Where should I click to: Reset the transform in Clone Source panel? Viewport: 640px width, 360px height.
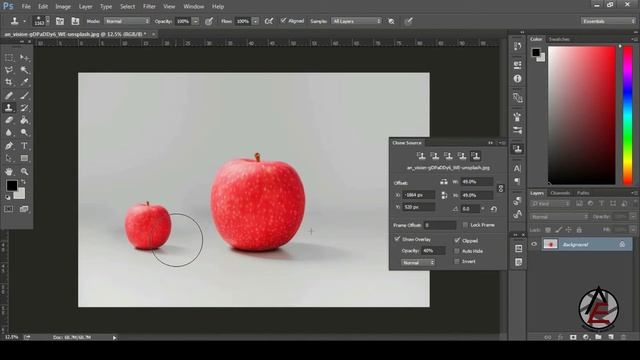[x=493, y=209]
